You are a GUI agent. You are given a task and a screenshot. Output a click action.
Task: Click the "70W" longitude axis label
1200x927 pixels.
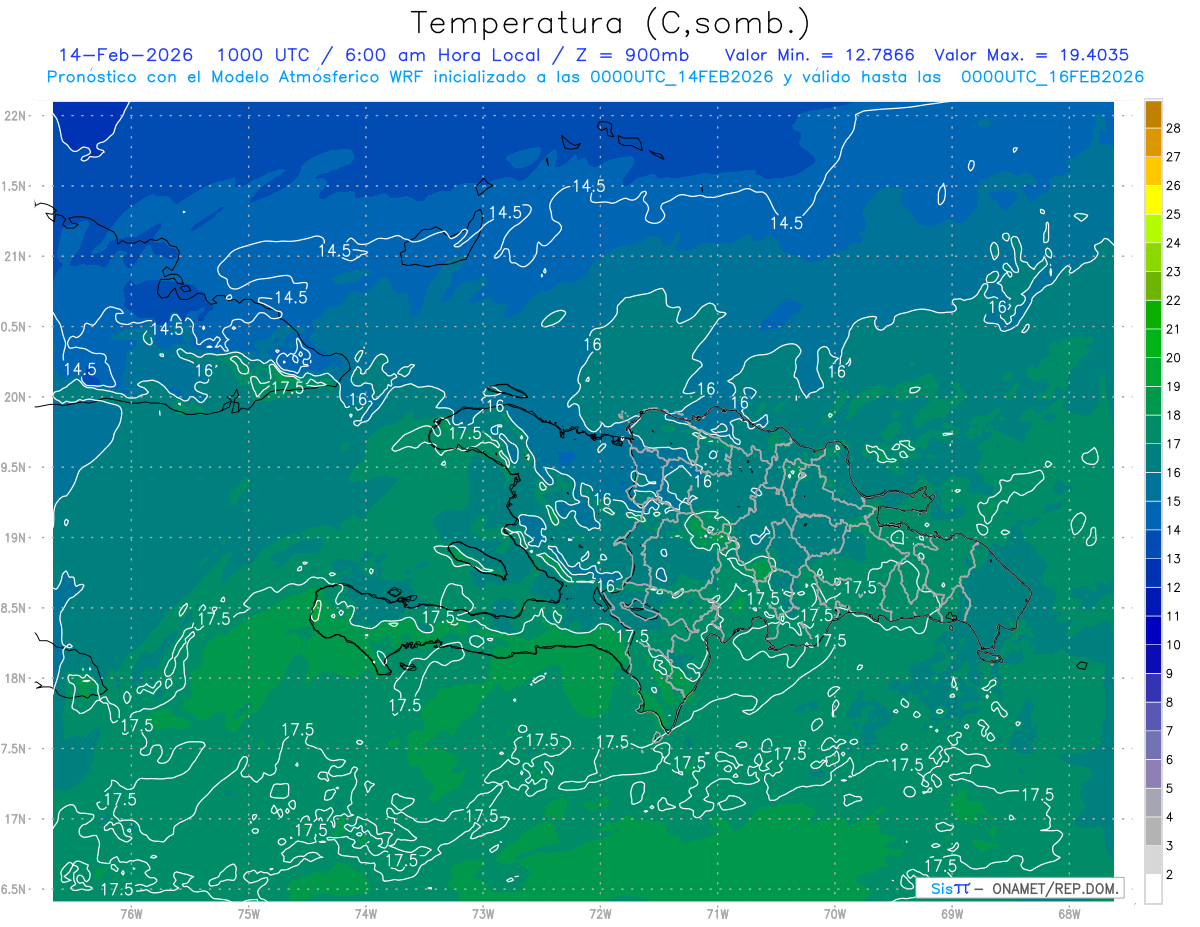pyautogui.click(x=835, y=913)
